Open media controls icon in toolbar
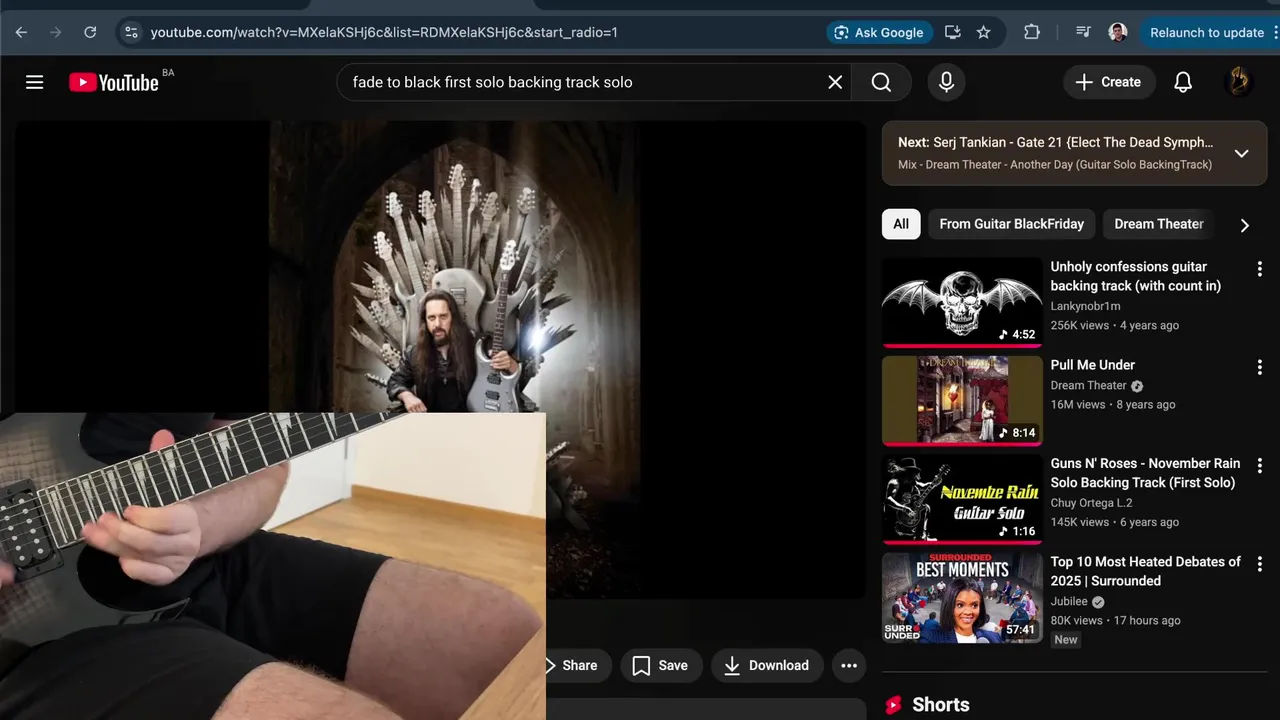This screenshot has height=720, width=1280. pyautogui.click(x=1083, y=32)
